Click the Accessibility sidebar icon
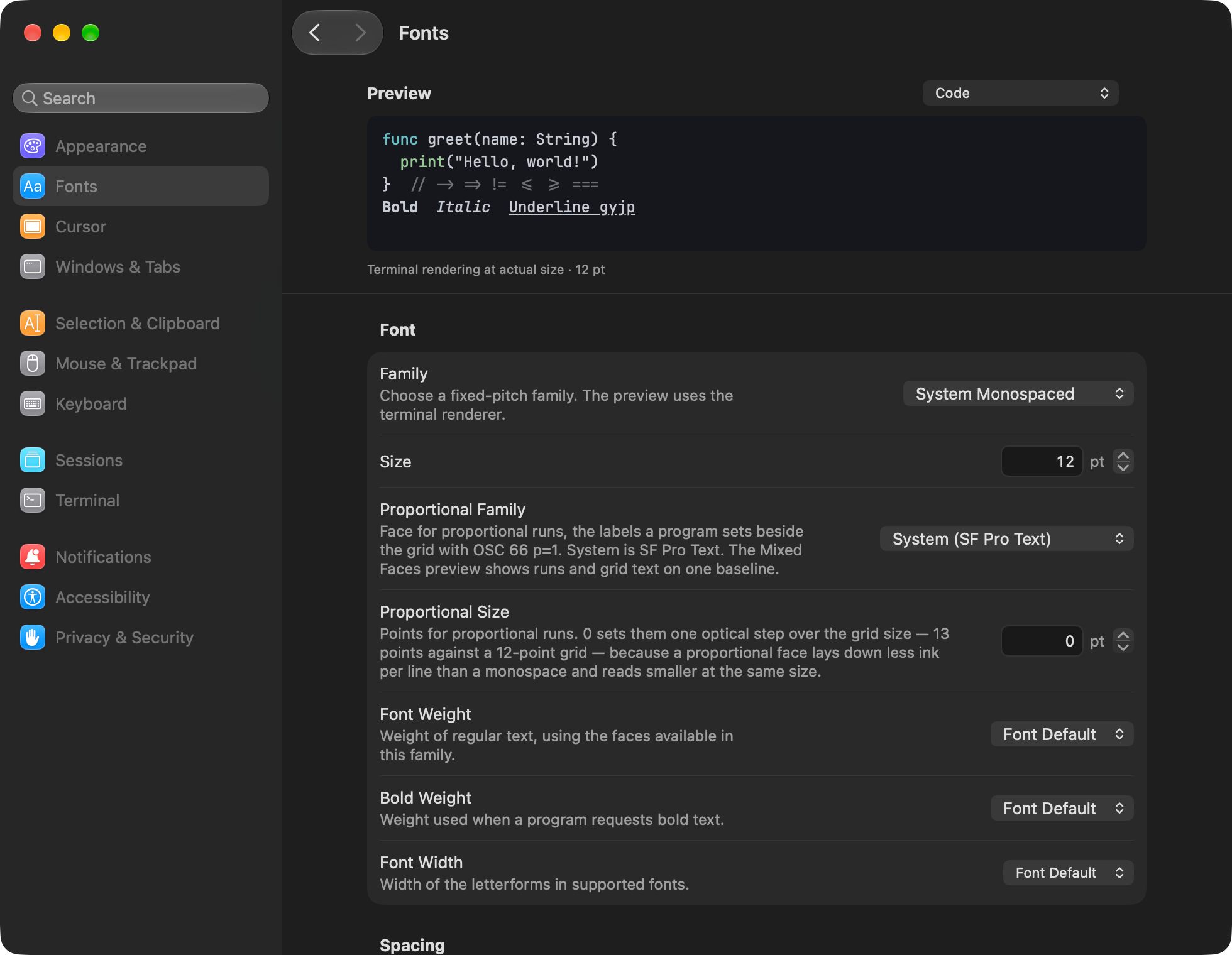The image size is (1232, 955). [x=33, y=598]
